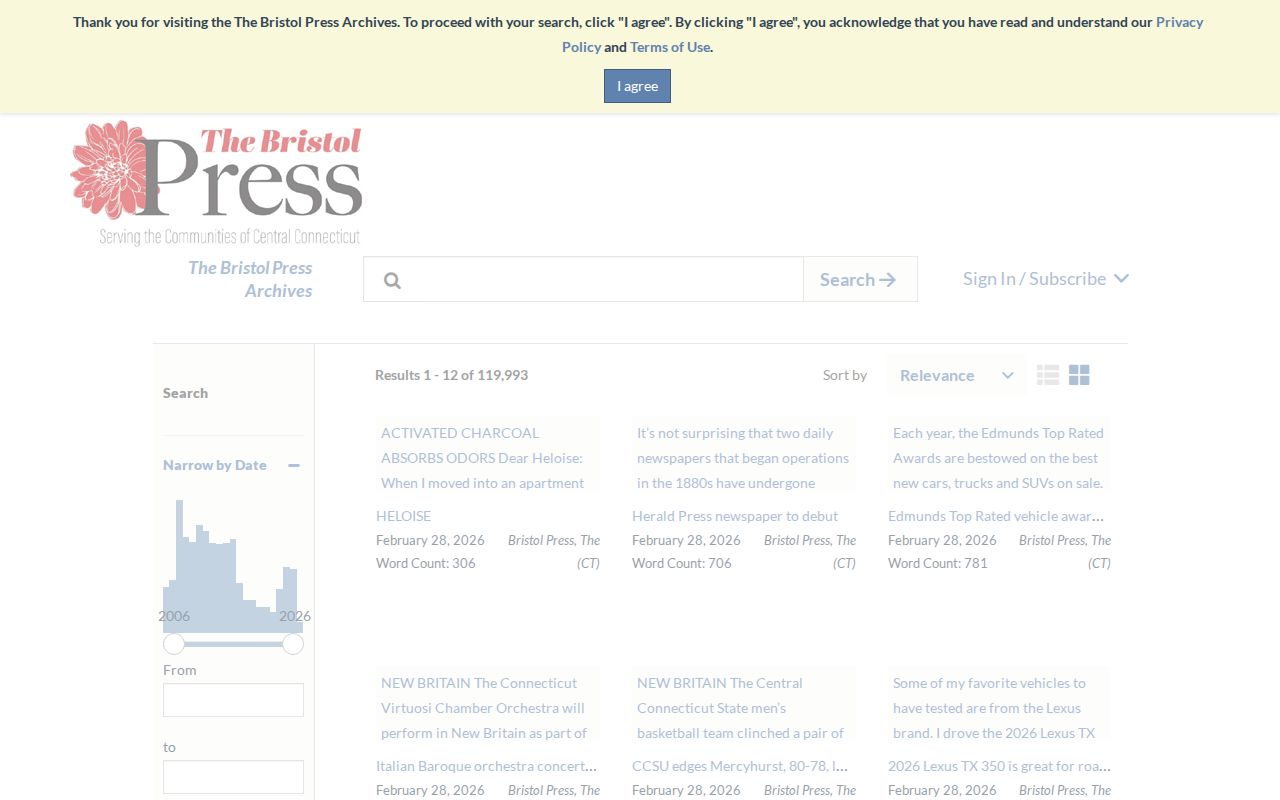Click the 2006 start date slider handle
The image size is (1280, 800).
click(174, 644)
